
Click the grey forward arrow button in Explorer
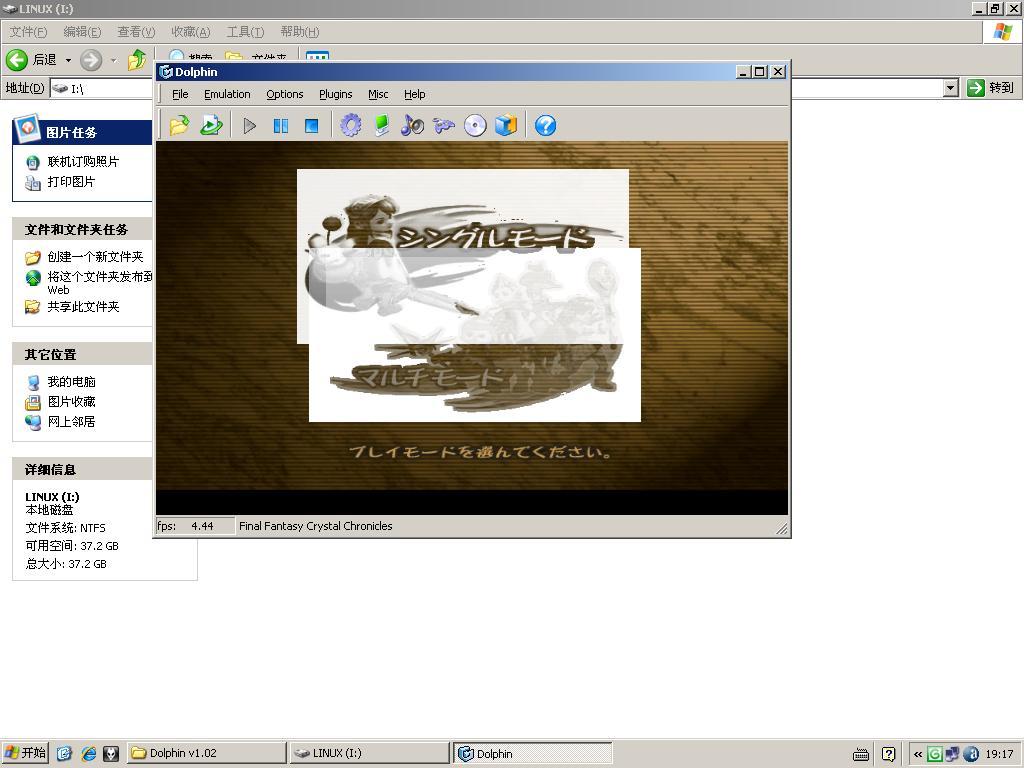point(91,60)
